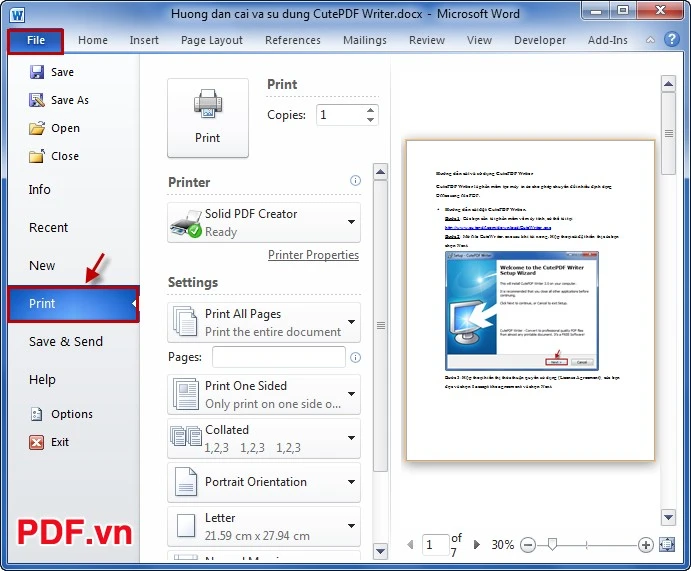
Task: Open the Print One Sided dropdown
Action: tap(352, 394)
